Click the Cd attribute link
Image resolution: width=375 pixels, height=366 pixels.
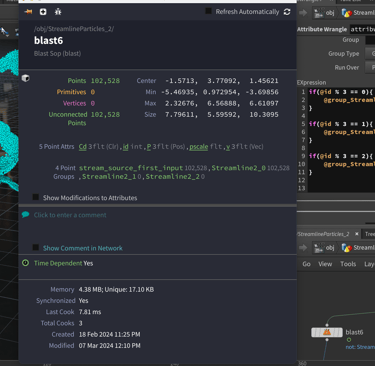pyautogui.click(x=83, y=147)
